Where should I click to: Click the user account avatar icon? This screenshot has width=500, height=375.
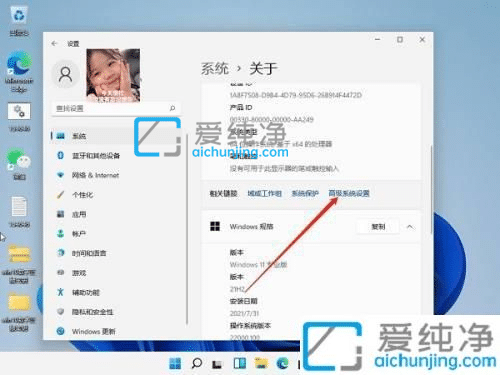point(65,74)
